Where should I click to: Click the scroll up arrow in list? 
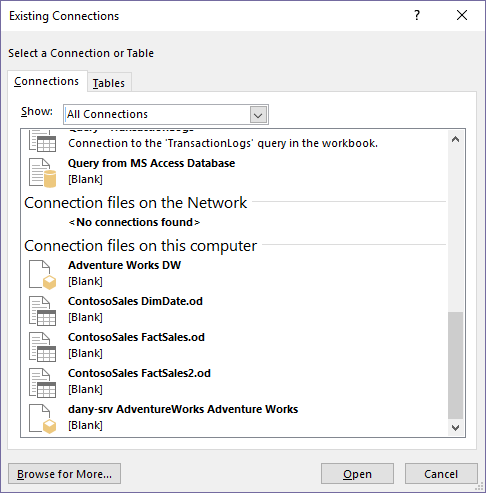(455, 139)
